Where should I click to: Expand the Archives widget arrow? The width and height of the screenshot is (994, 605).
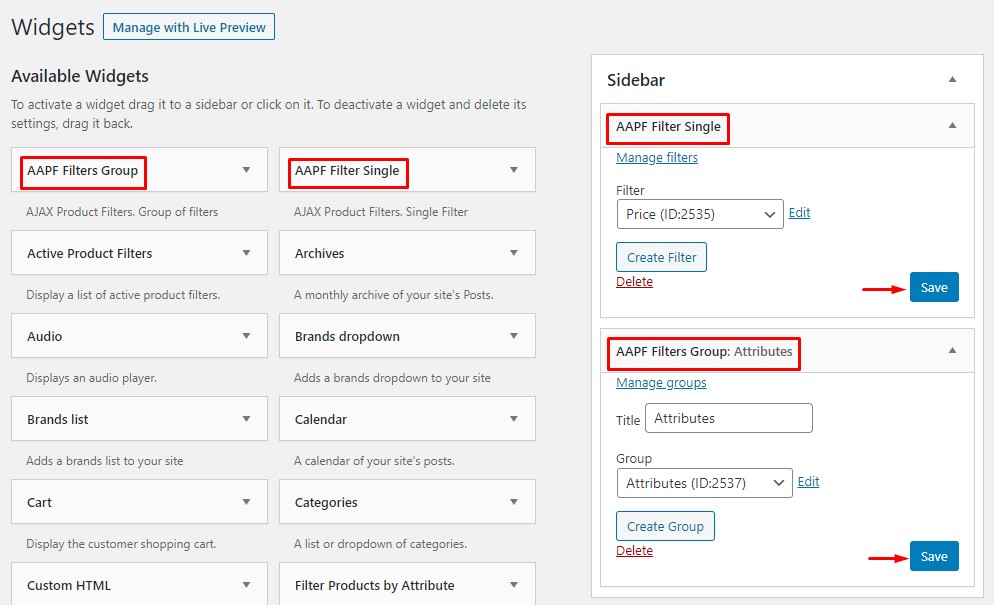click(513, 253)
